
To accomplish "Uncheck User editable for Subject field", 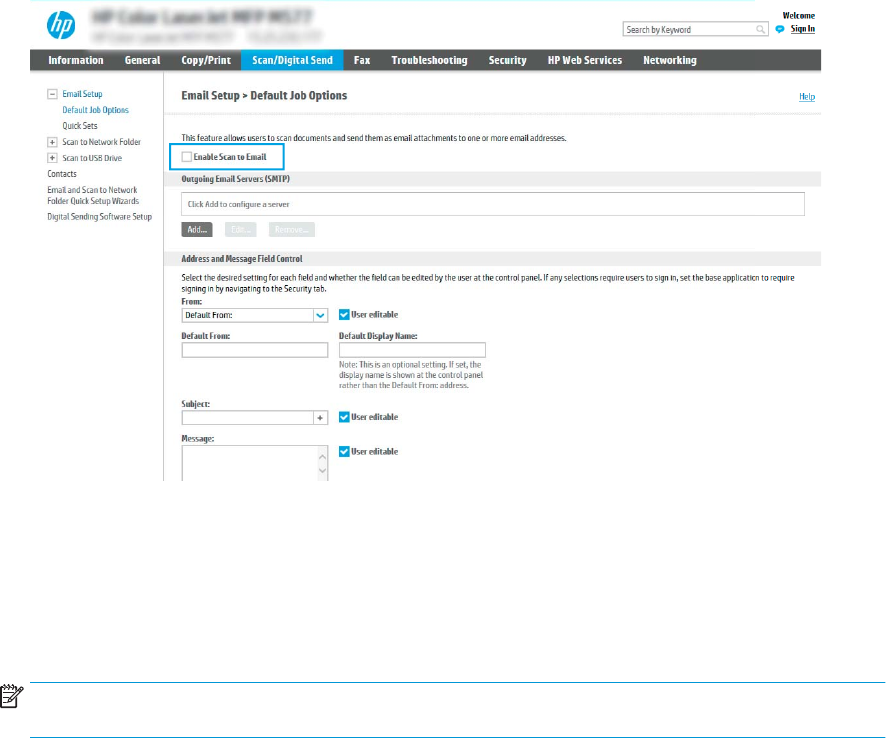I will click(344, 417).
